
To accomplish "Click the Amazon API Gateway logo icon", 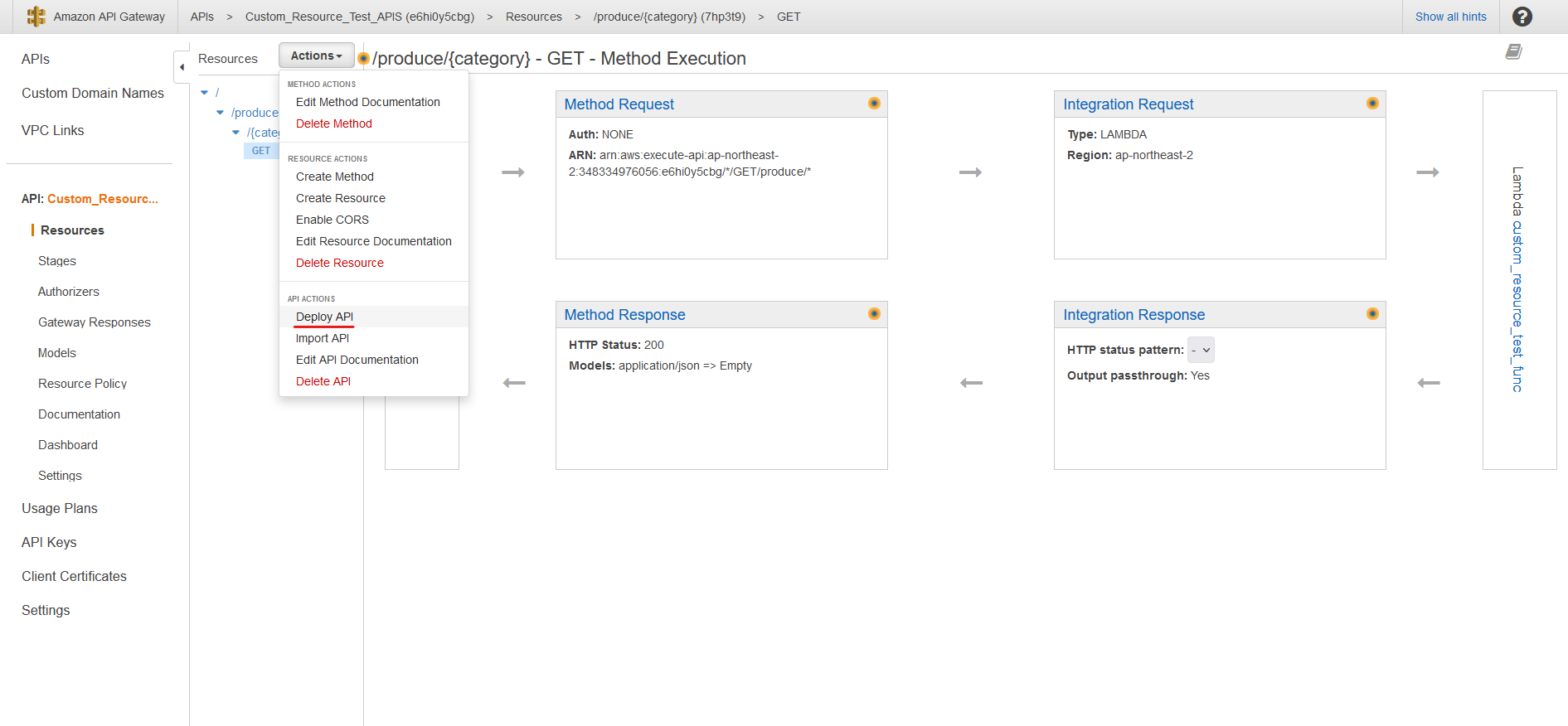I will tap(36, 17).
